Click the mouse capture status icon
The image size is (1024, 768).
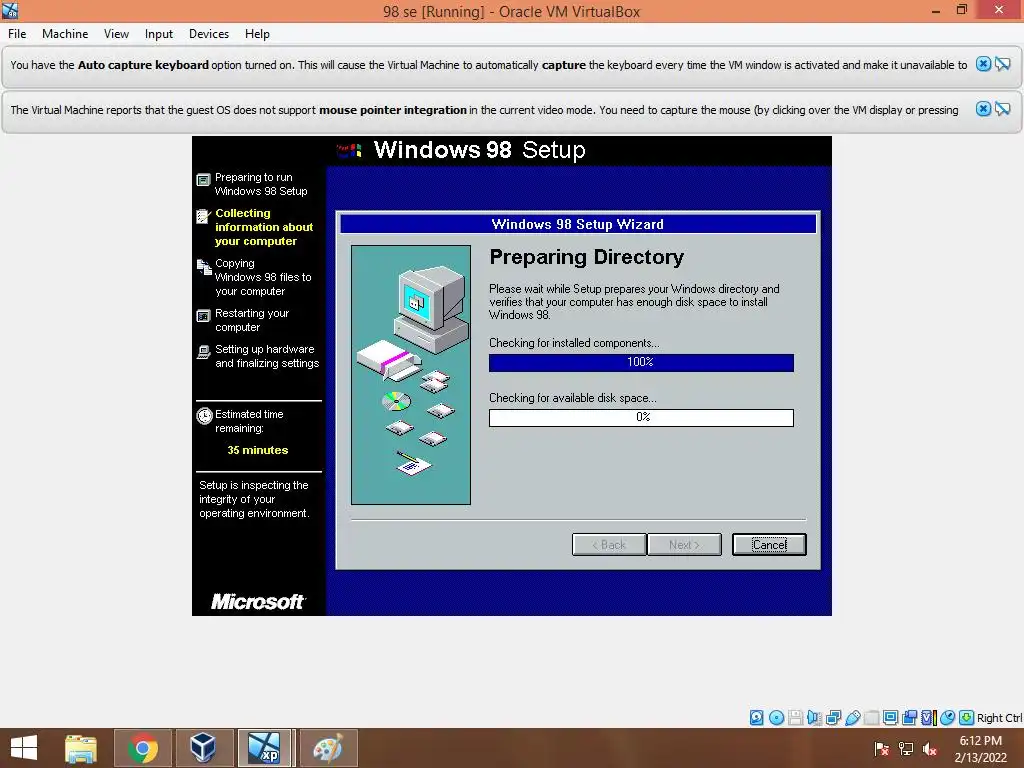coord(948,718)
